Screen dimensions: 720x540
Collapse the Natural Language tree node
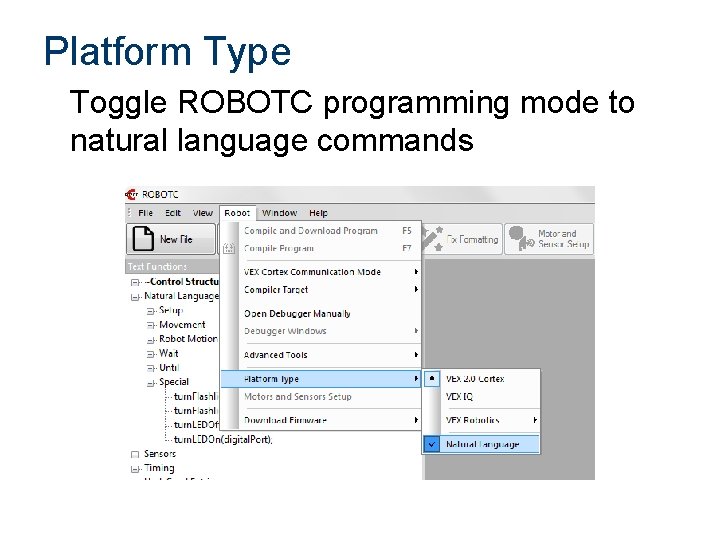click(x=135, y=297)
